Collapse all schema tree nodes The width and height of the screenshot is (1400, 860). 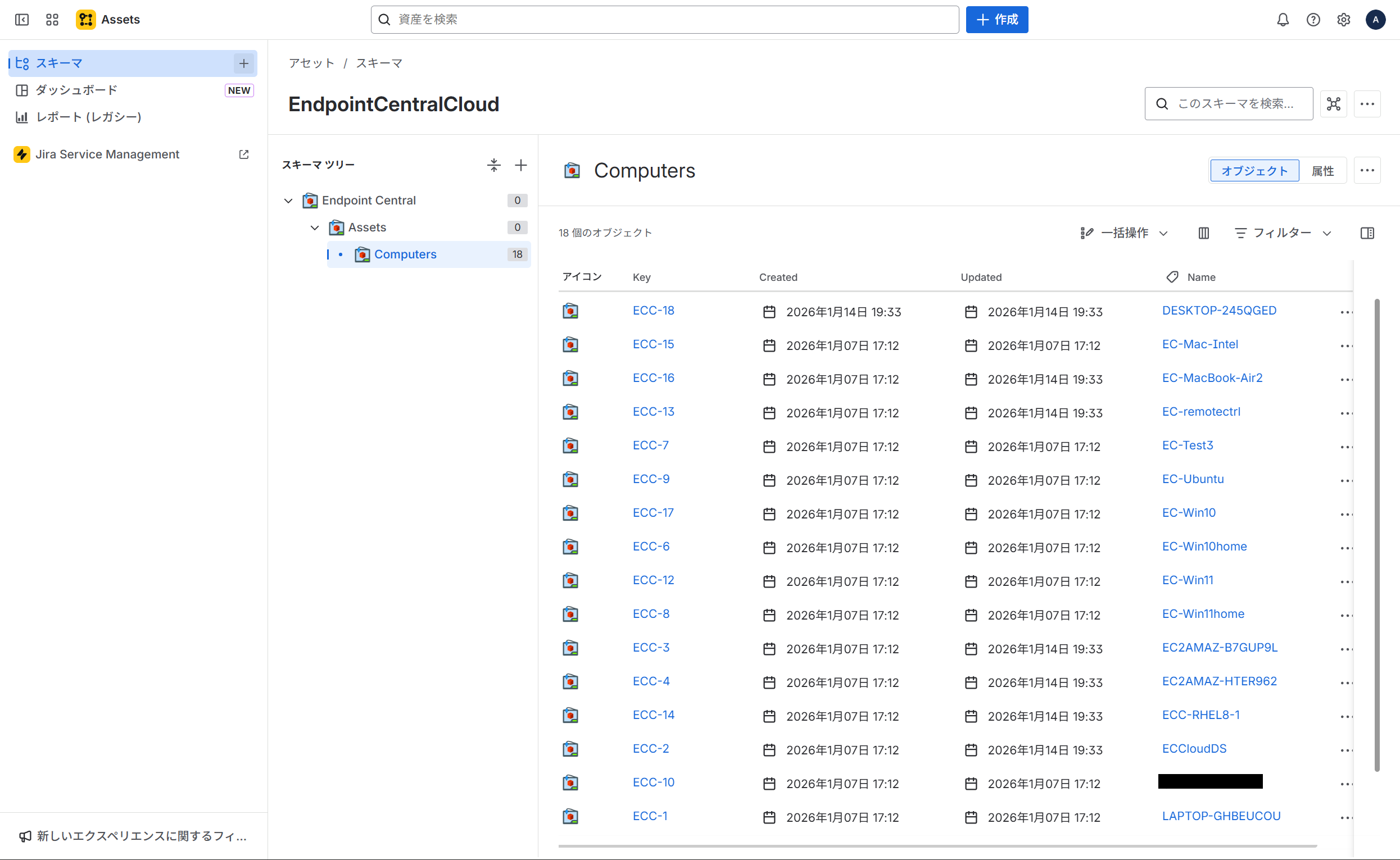tap(493, 165)
